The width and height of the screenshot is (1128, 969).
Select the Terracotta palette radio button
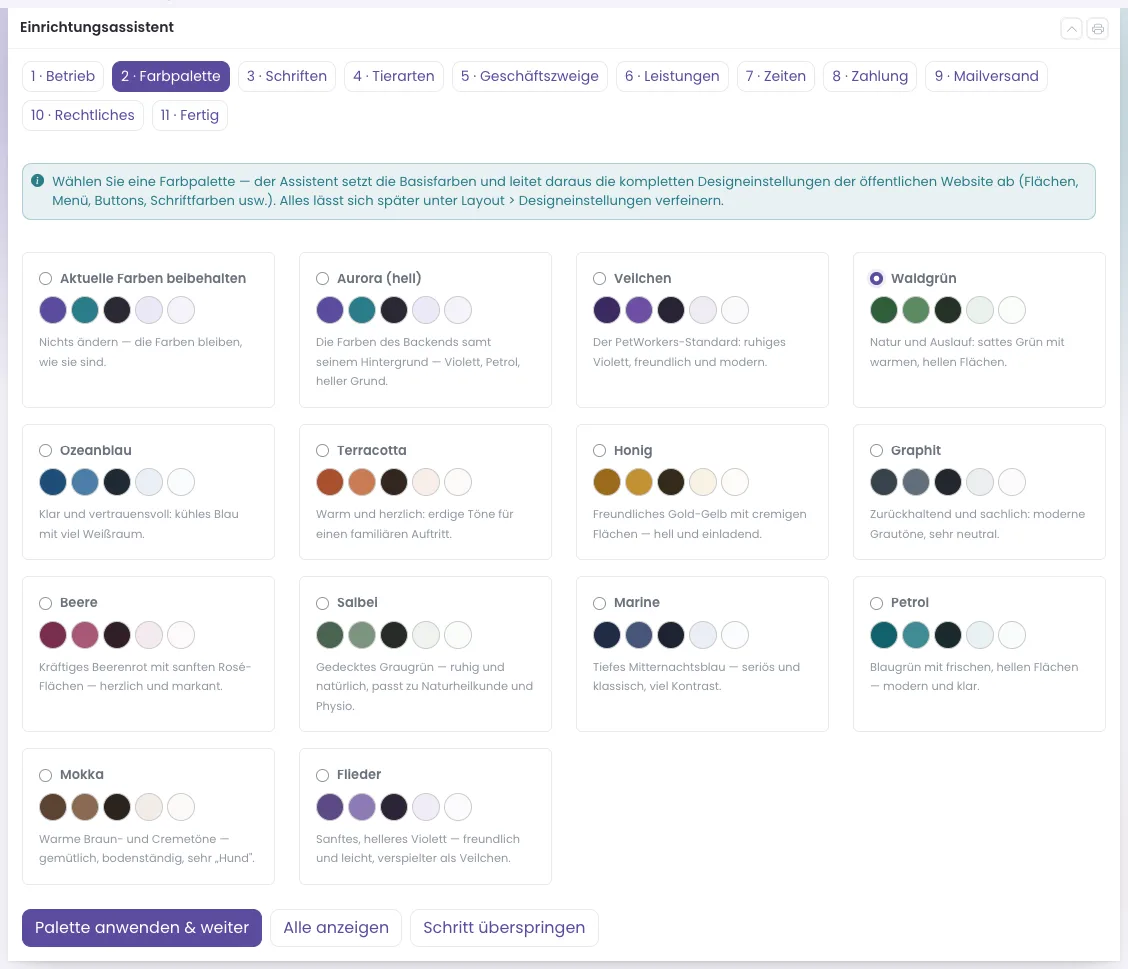[322, 450]
